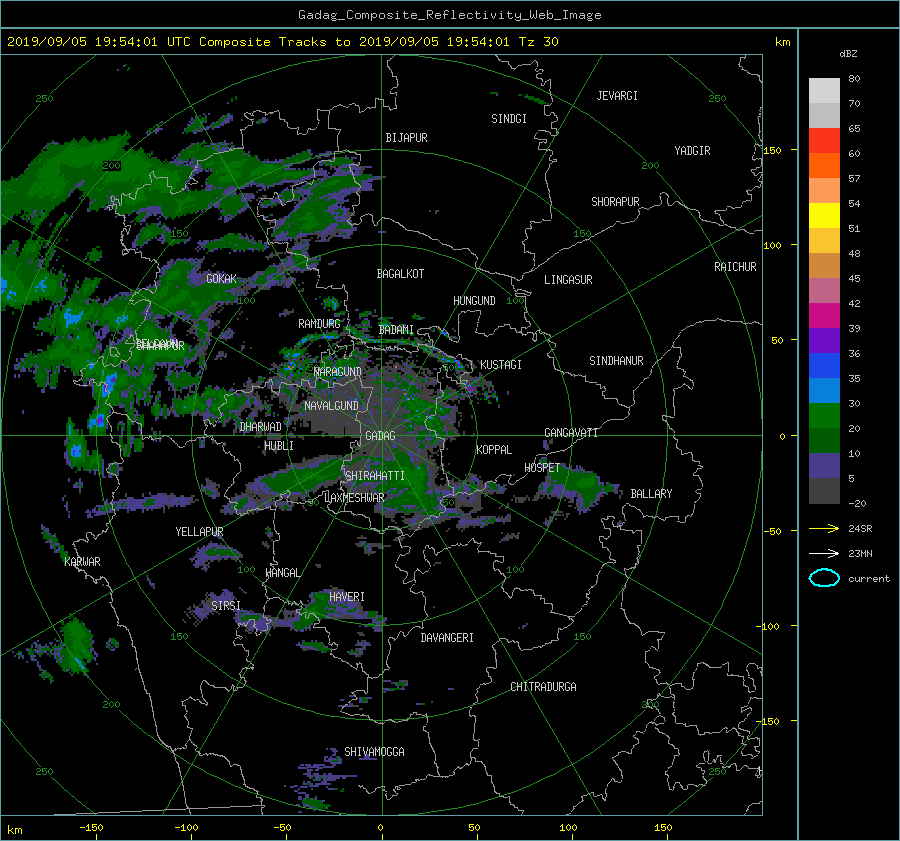Click the KARWAR city label
Image resolution: width=900 pixels, height=841 pixels.
(82, 562)
